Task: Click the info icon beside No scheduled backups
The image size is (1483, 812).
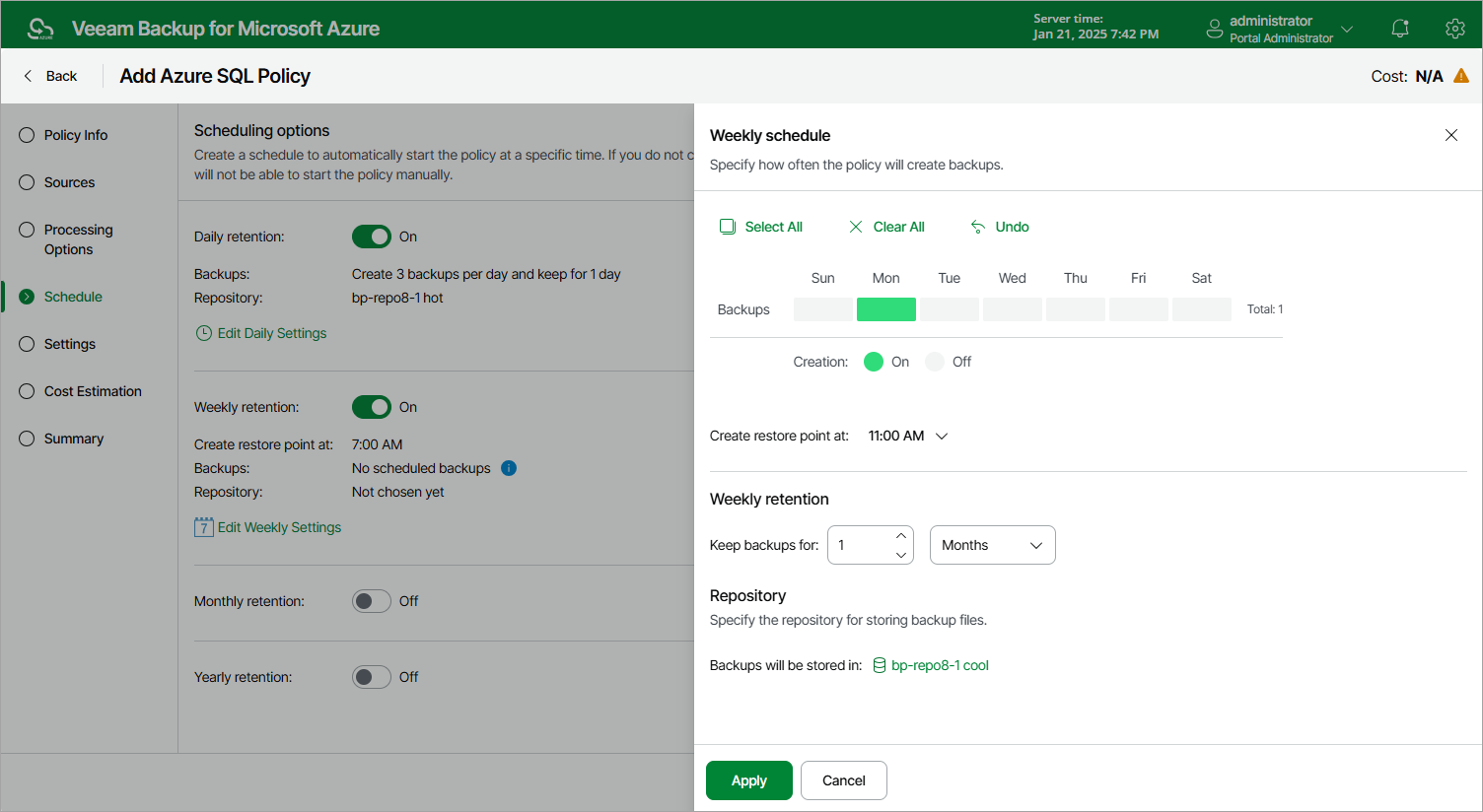Action: pos(509,468)
